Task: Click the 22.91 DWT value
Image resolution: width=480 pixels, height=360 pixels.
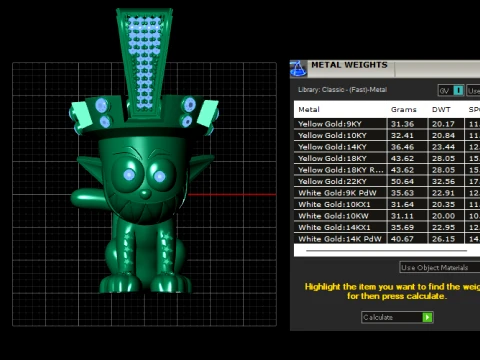Action: 443,193
